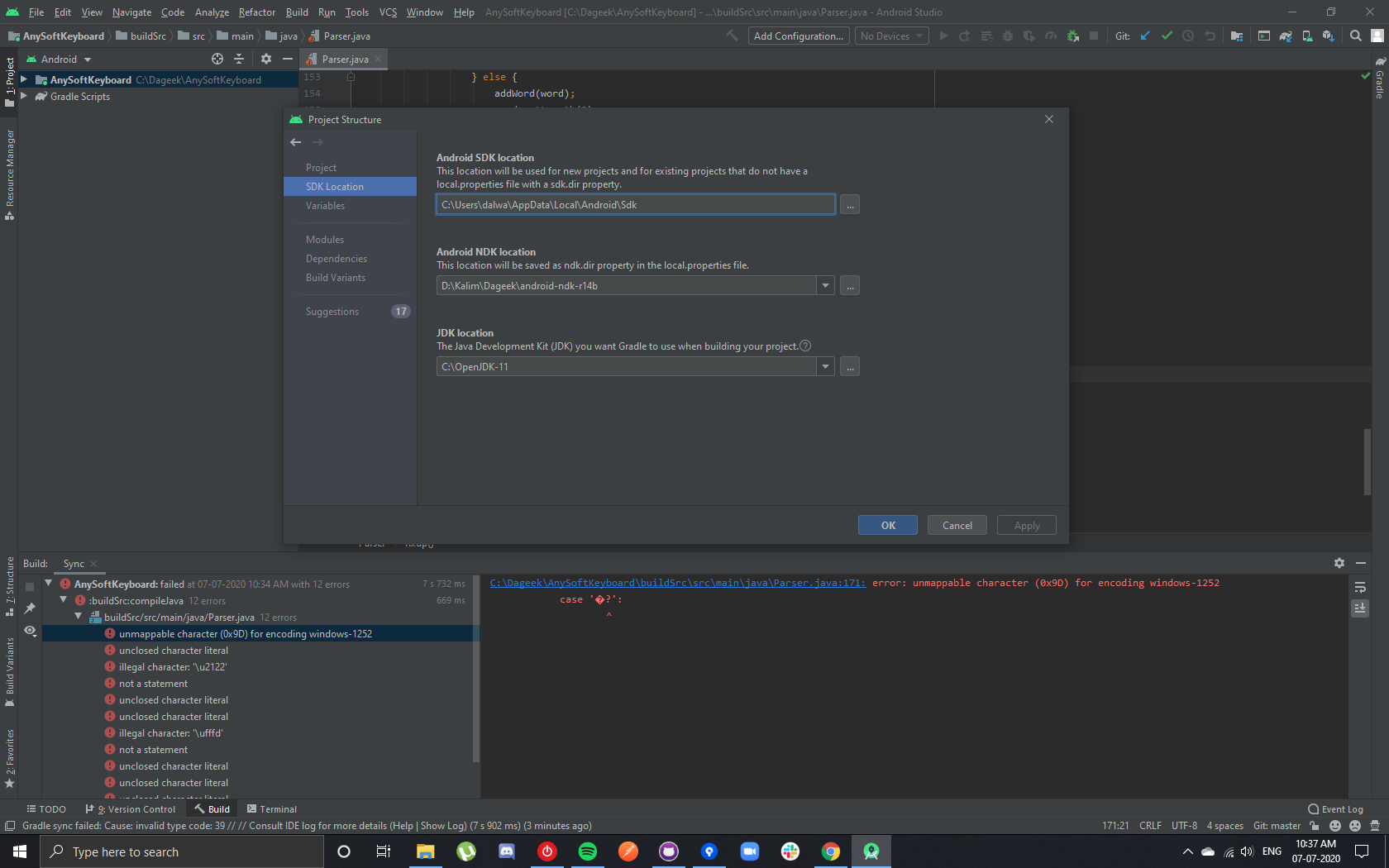Screen dimensions: 1389x868
Task: Expand the Android NDK location dropdown
Action: click(825, 285)
